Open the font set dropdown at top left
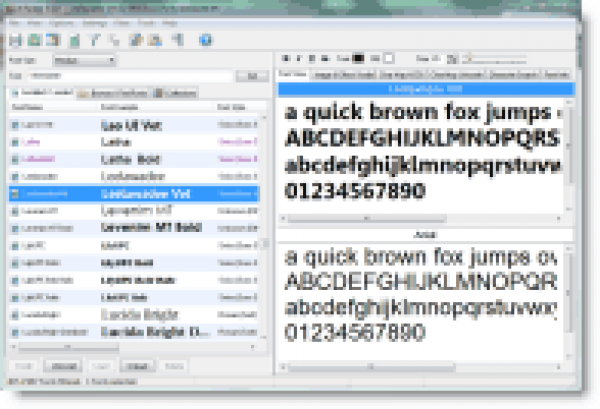 (87, 60)
